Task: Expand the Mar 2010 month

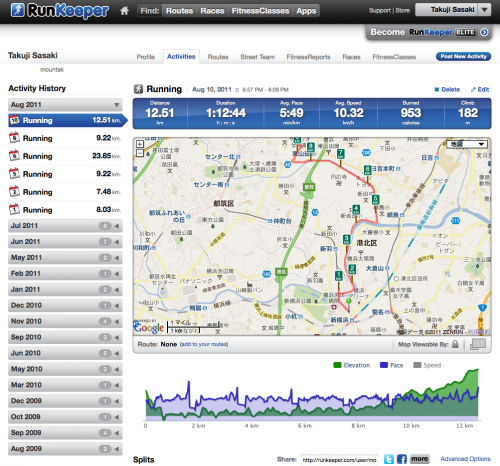Action: pyautogui.click(x=65, y=385)
